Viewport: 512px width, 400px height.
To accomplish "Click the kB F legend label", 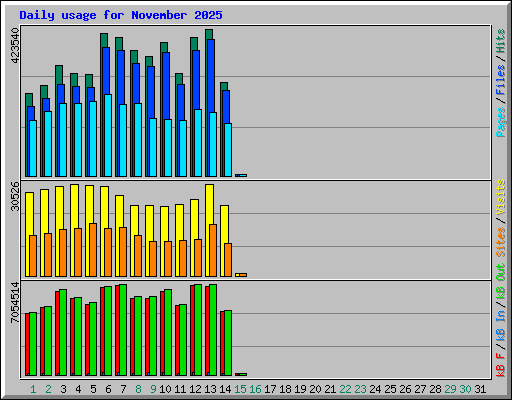I will point(501,365).
